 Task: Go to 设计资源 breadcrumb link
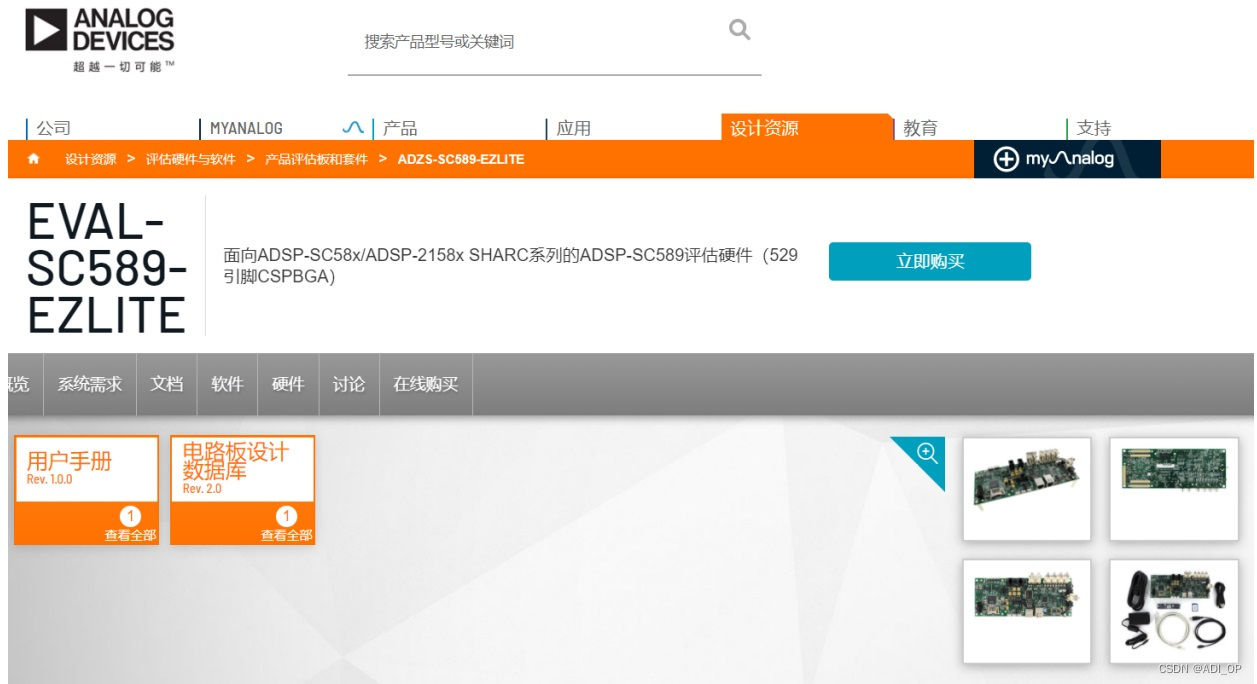[x=91, y=159]
